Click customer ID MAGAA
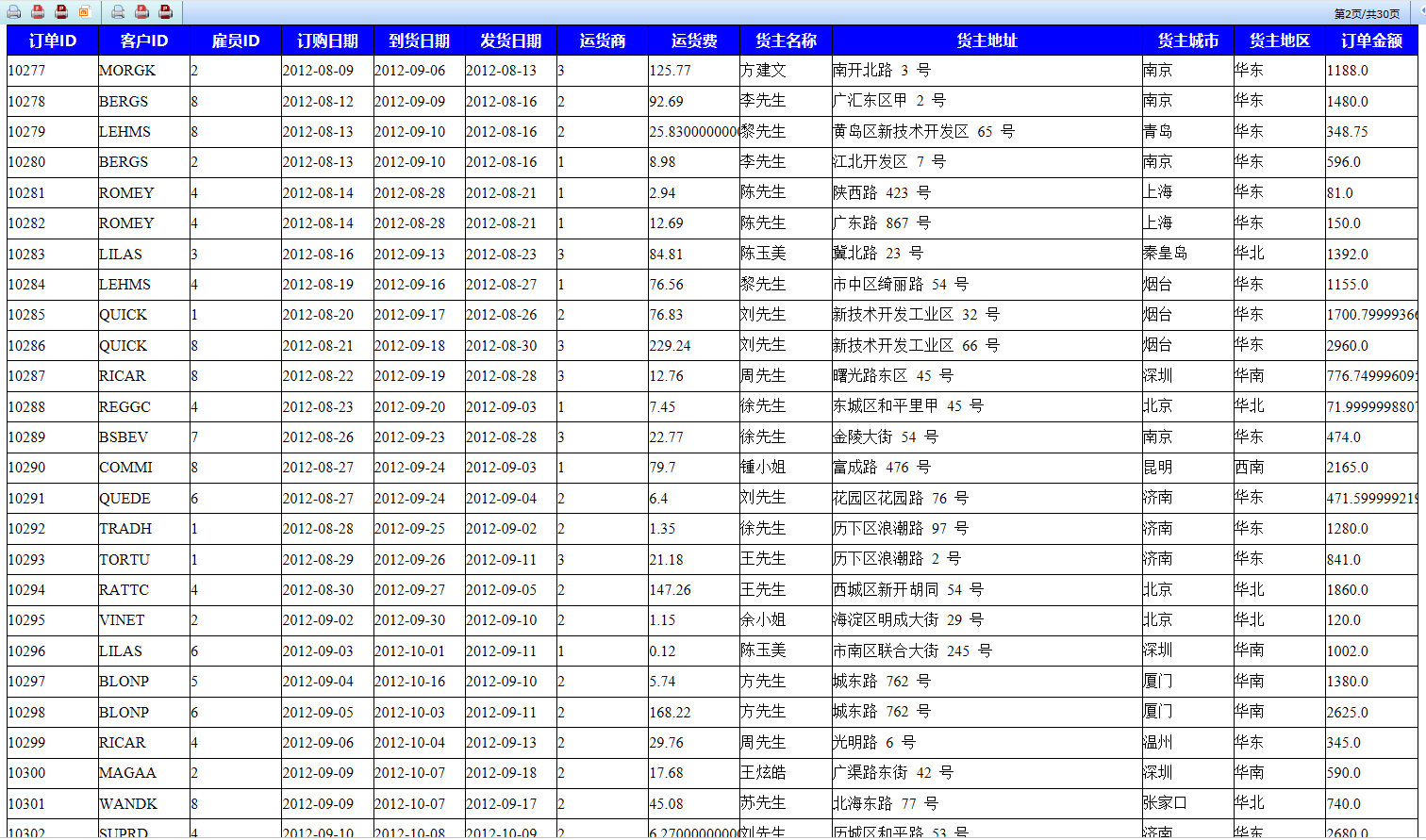This screenshot has height=840, width=1426. [127, 773]
